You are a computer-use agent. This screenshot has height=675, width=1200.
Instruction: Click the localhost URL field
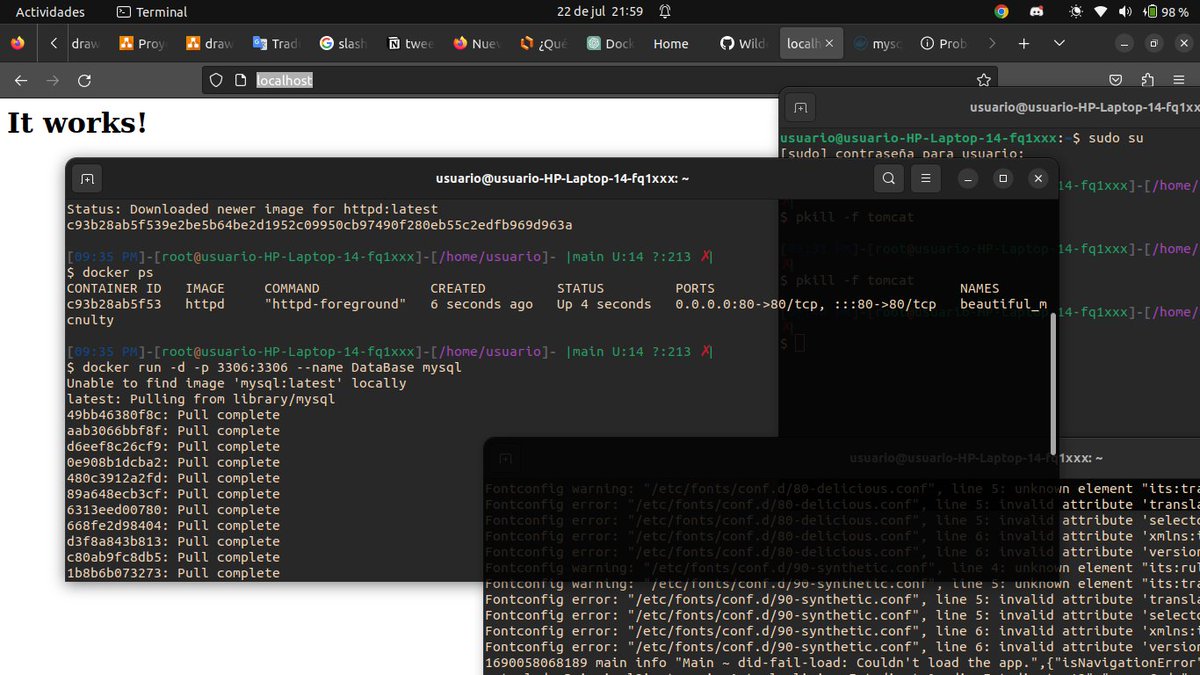[x=600, y=80]
